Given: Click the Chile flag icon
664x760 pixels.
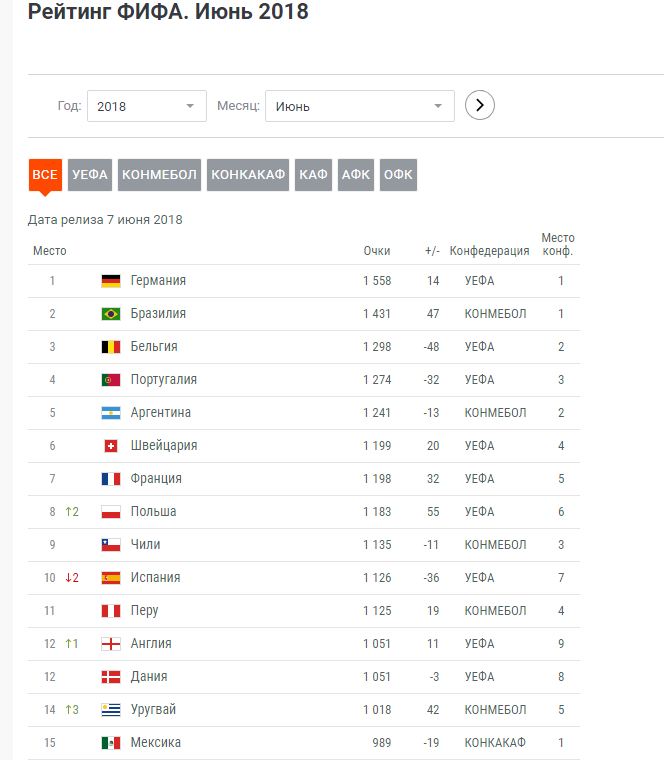Looking at the screenshot, I should pyautogui.click(x=111, y=545).
